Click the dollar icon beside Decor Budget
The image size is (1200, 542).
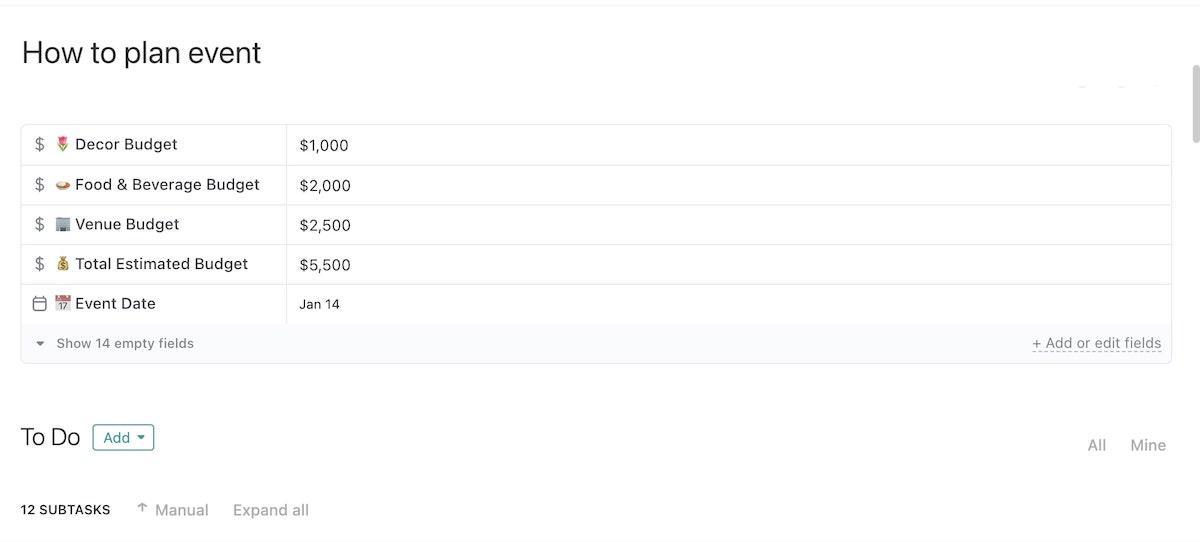[40, 144]
